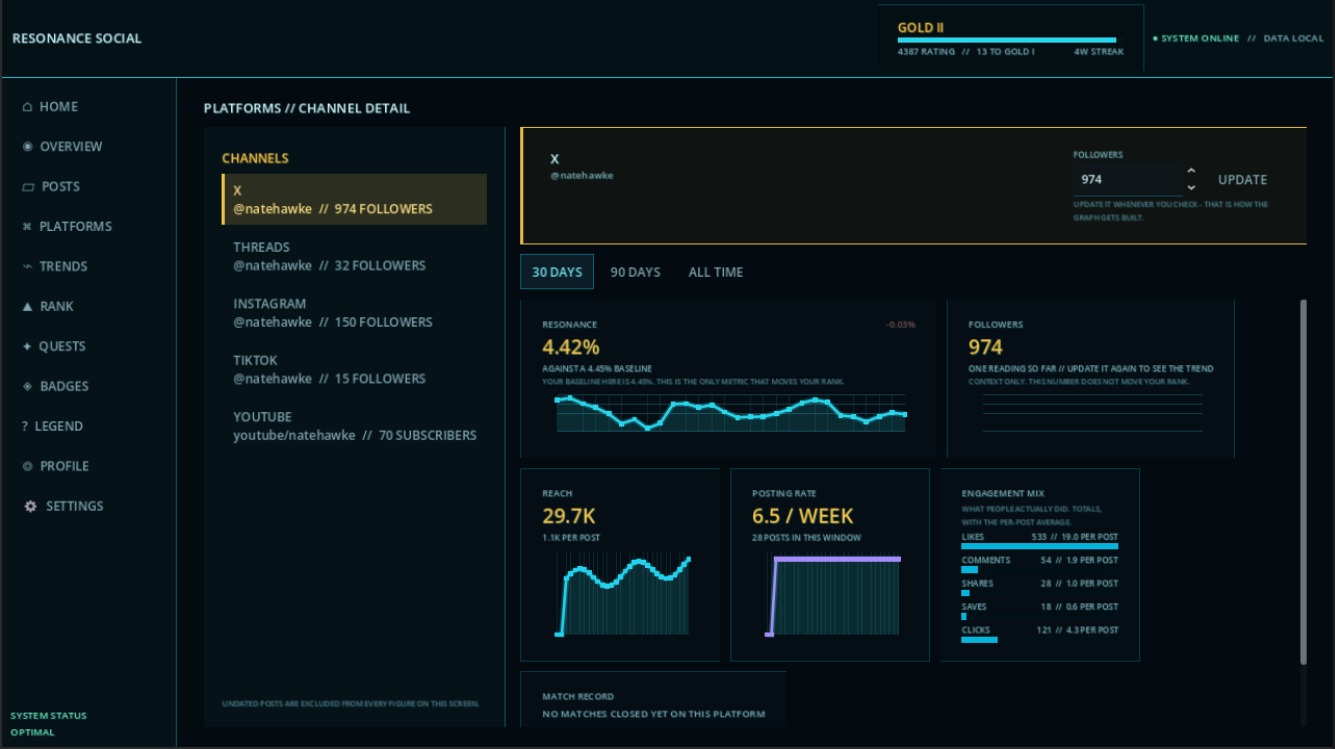Click the "13 TO GOLD I" text
This screenshot has width=1335, height=749.
pyautogui.click(x=1005, y=52)
